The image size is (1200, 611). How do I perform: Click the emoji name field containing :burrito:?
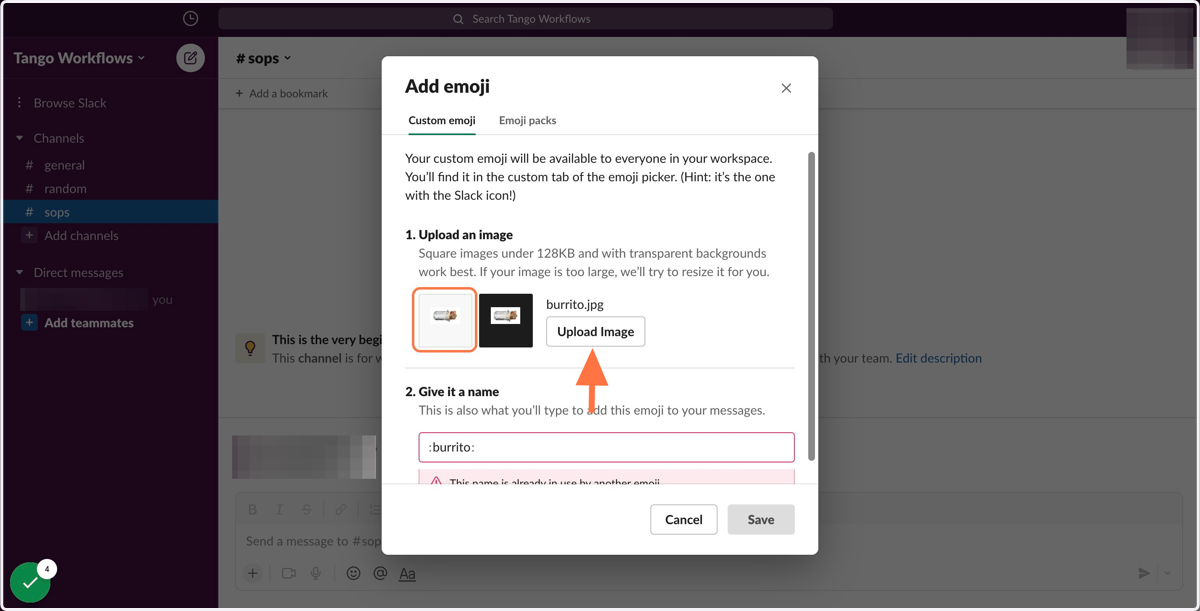606,447
